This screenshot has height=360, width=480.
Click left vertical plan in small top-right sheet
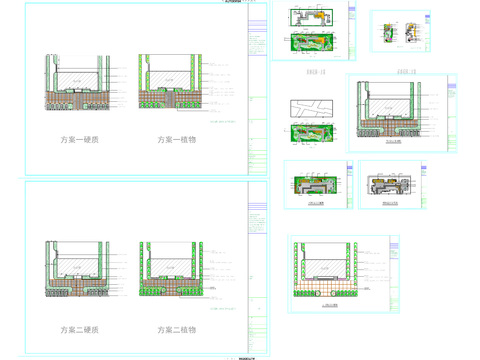click(388, 33)
